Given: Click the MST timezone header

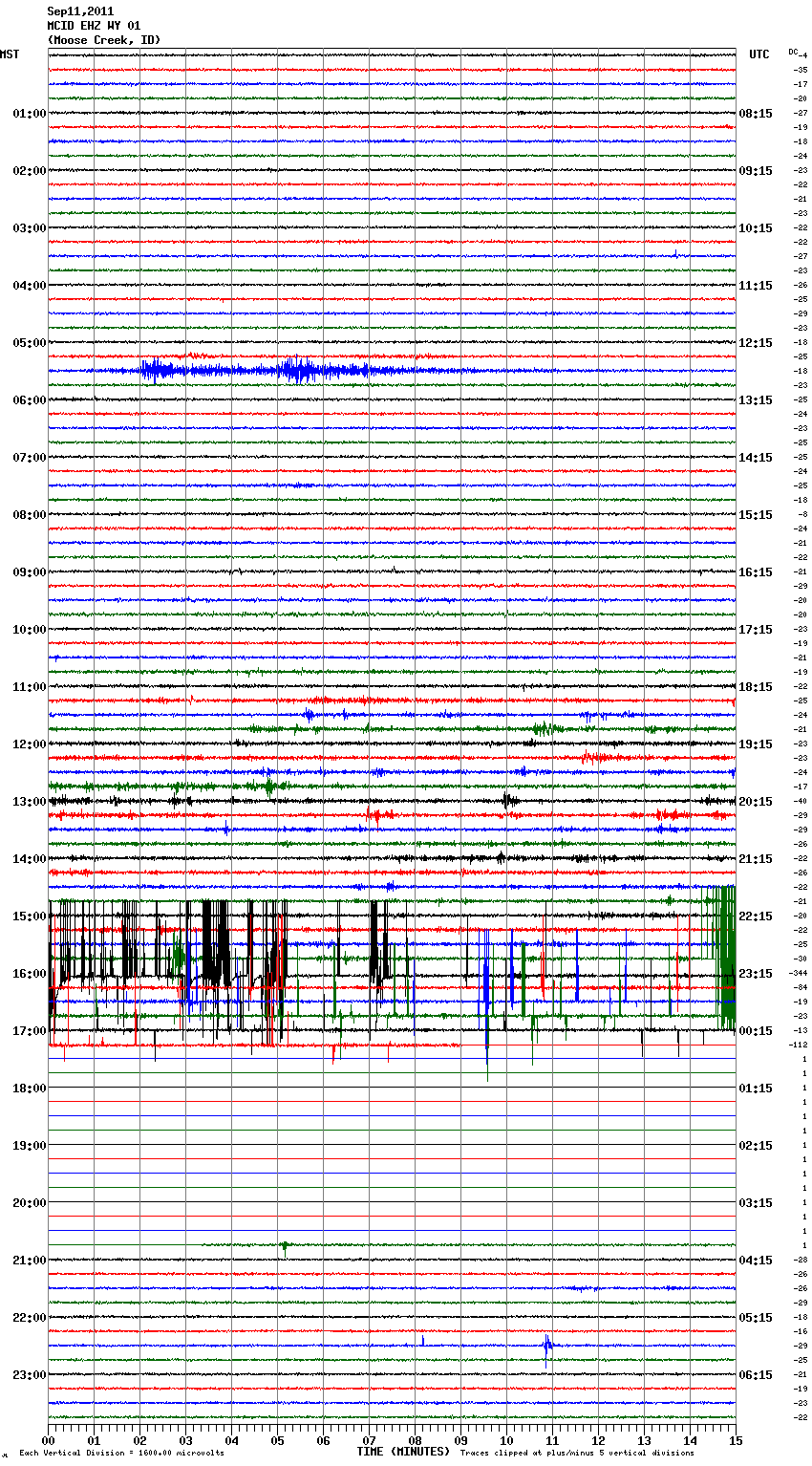Looking at the screenshot, I should coord(10,54).
